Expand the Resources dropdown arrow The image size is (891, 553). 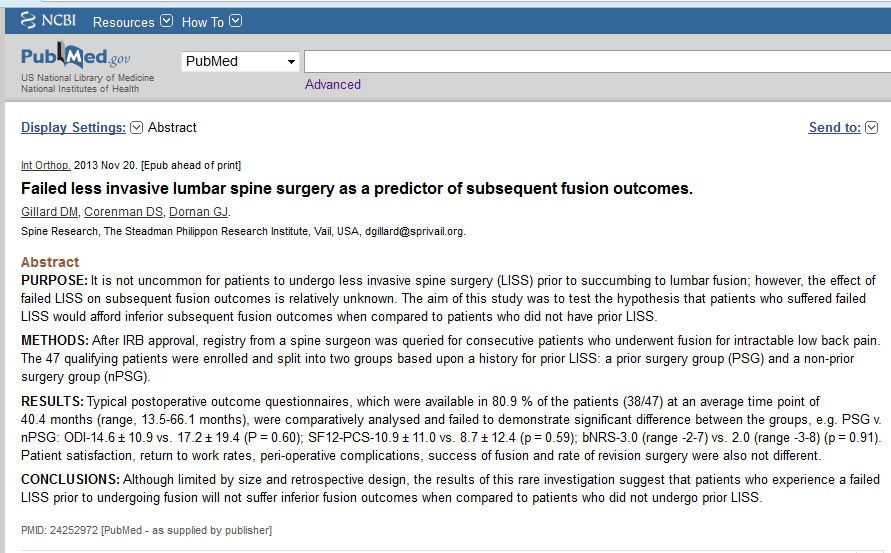[x=166, y=21]
